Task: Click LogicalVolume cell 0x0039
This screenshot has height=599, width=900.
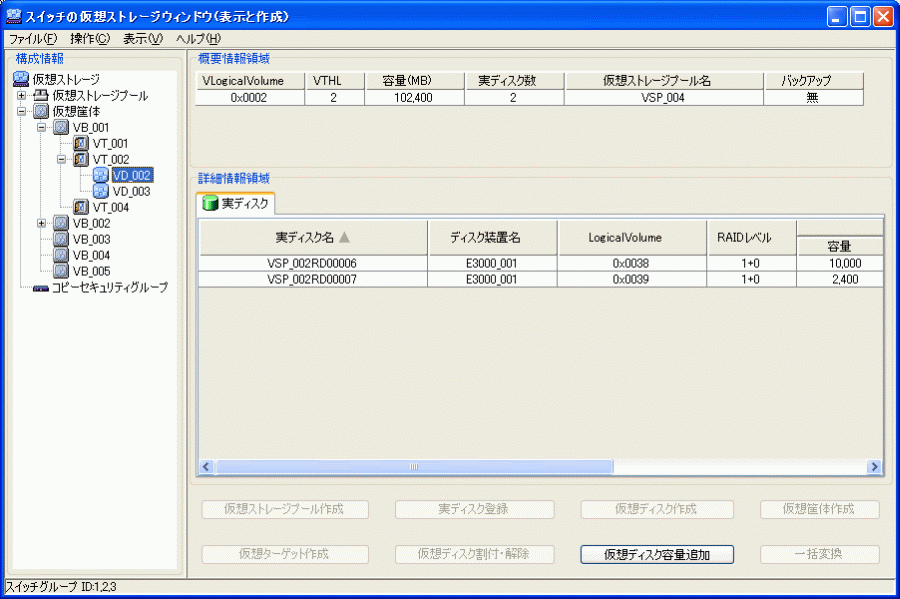Action: pyautogui.click(x=631, y=279)
